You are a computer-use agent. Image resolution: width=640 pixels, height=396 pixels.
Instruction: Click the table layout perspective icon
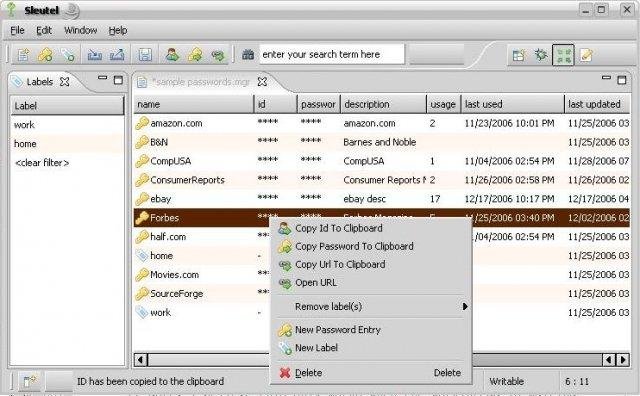(519, 55)
